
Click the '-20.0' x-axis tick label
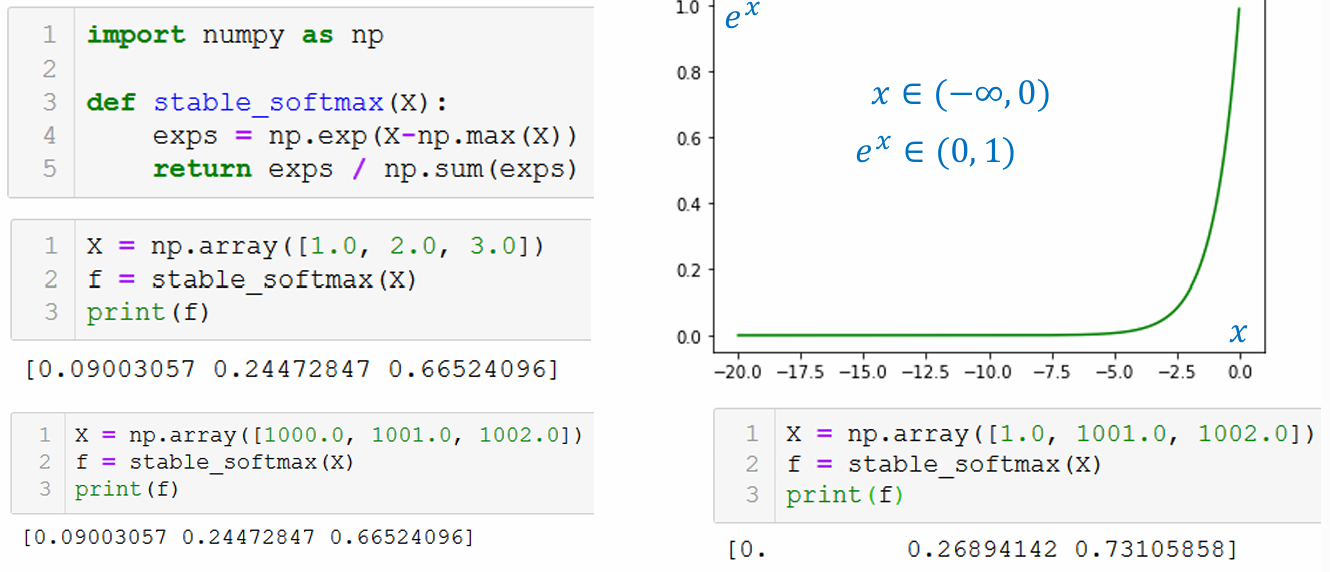(738, 372)
